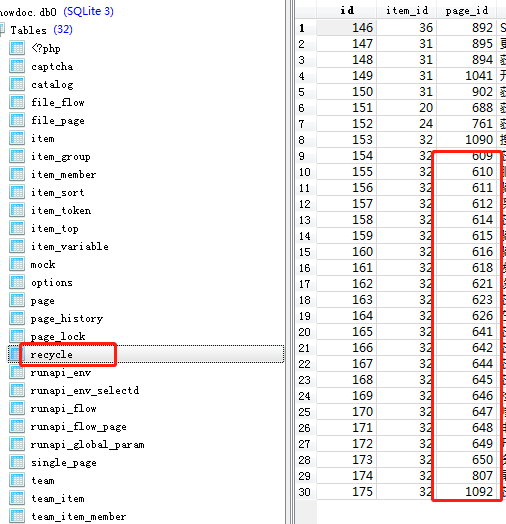Click page_id cell 688
The height and width of the screenshot is (524, 506).
467,108
